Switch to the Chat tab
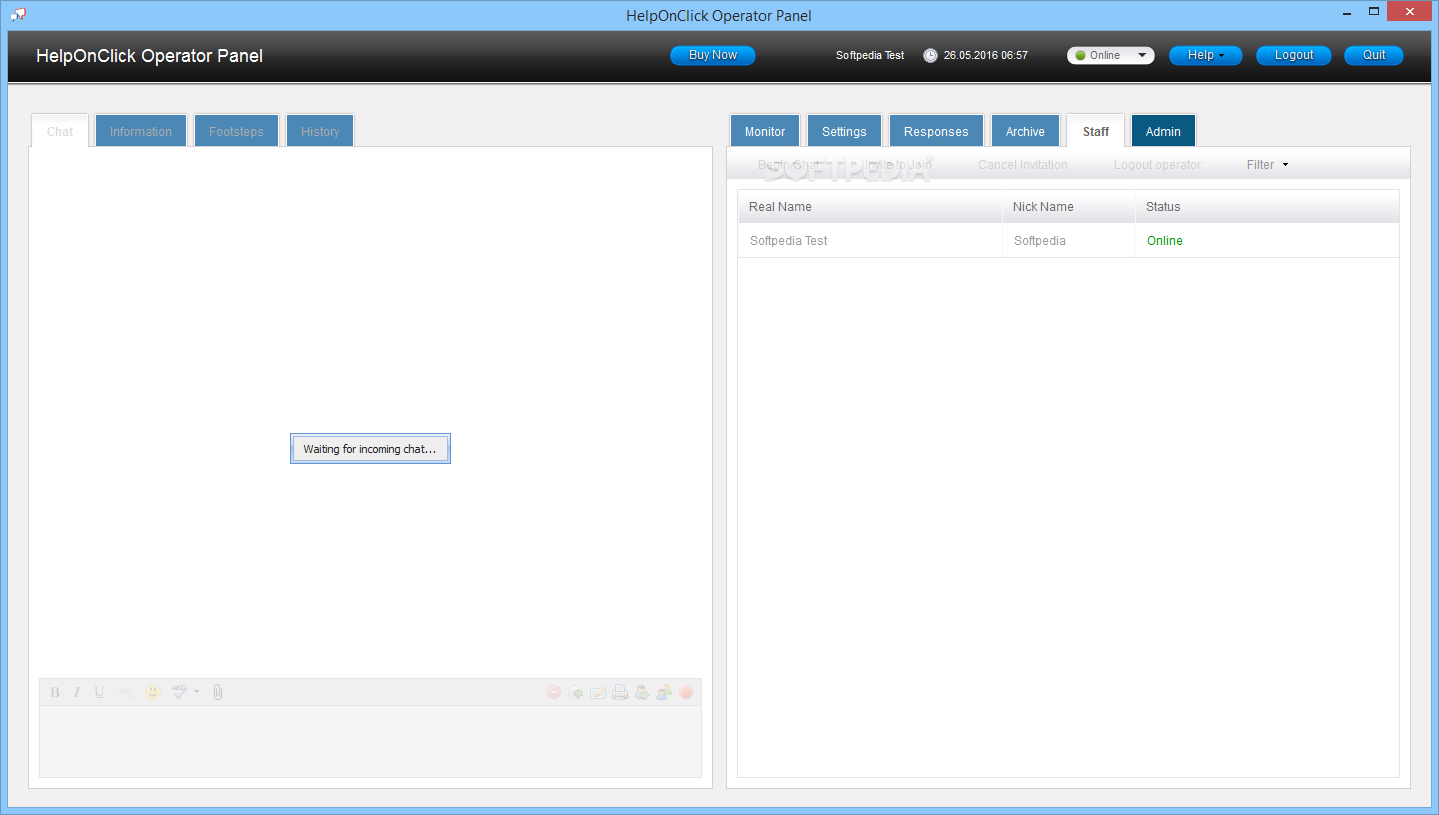 [x=60, y=131]
